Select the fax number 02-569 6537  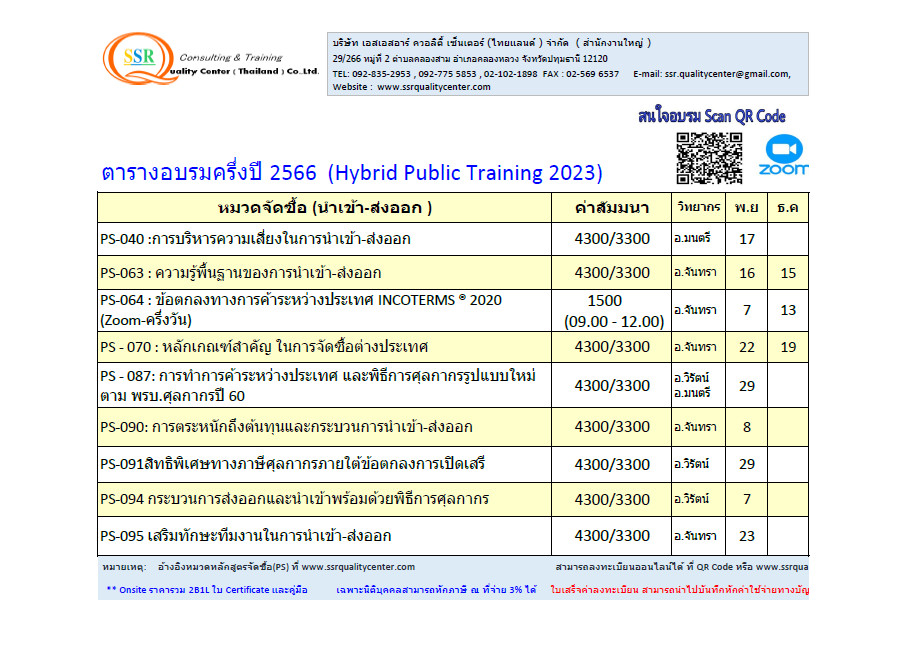click(x=592, y=74)
